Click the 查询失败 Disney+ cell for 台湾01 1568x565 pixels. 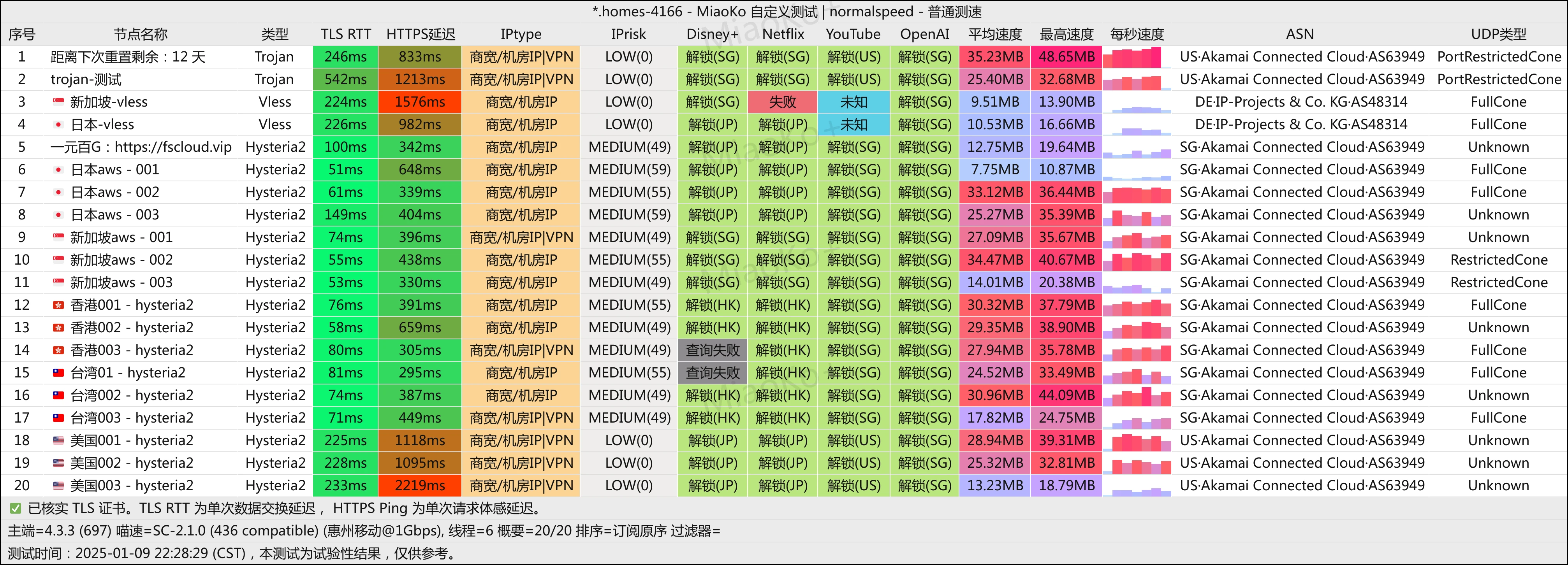pyautogui.click(x=713, y=373)
